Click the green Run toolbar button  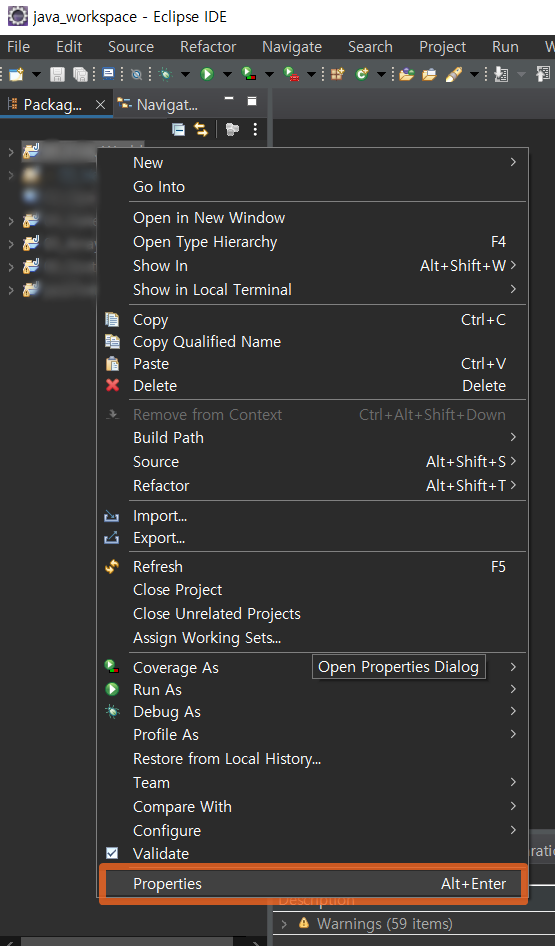[x=207, y=74]
